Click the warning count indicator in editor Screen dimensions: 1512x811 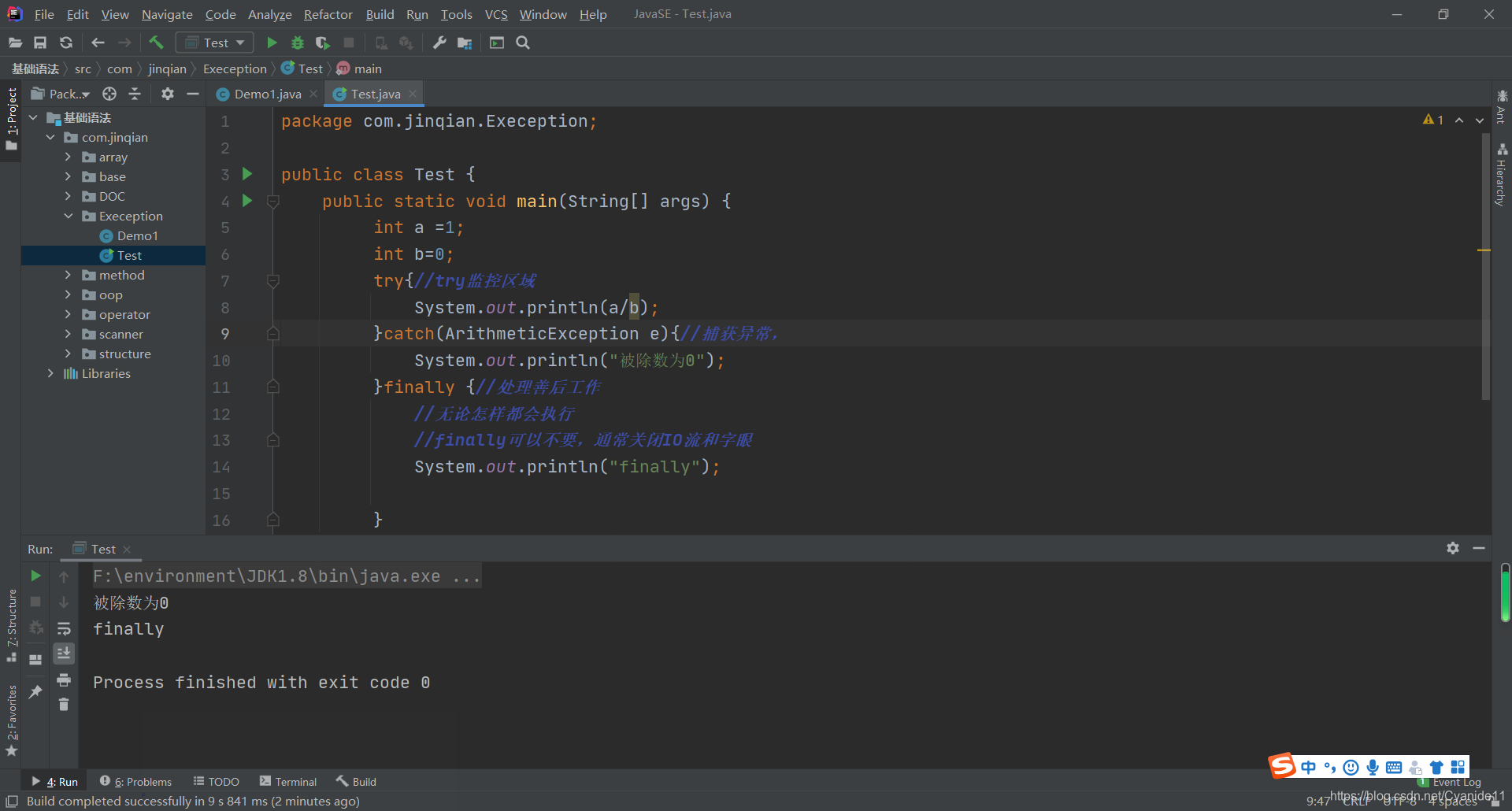(1433, 120)
